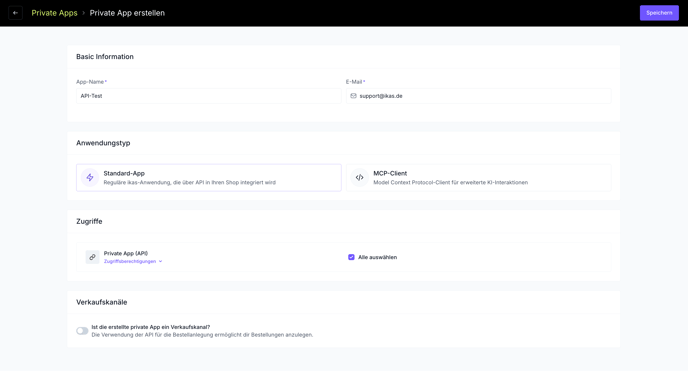Click the chevron next to Zugriffsberechtigungen
The width and height of the screenshot is (688, 371).
(161, 261)
